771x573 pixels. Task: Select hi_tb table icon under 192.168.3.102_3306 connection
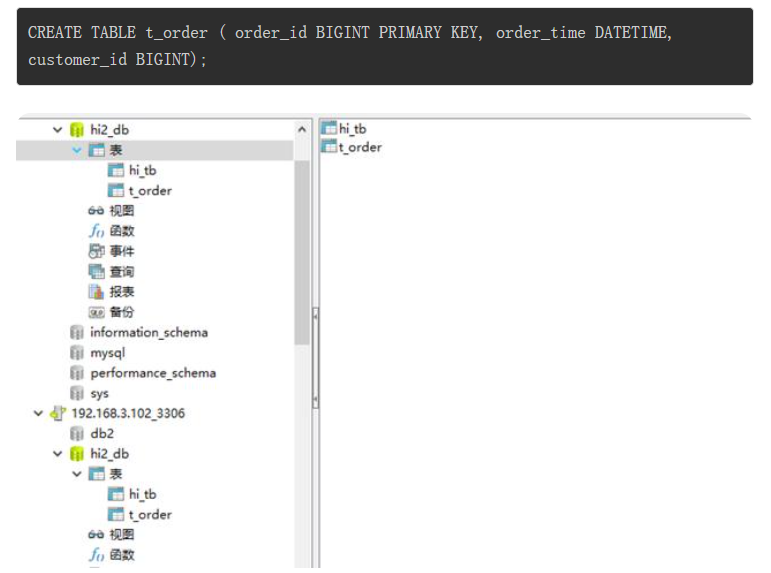click(x=116, y=494)
